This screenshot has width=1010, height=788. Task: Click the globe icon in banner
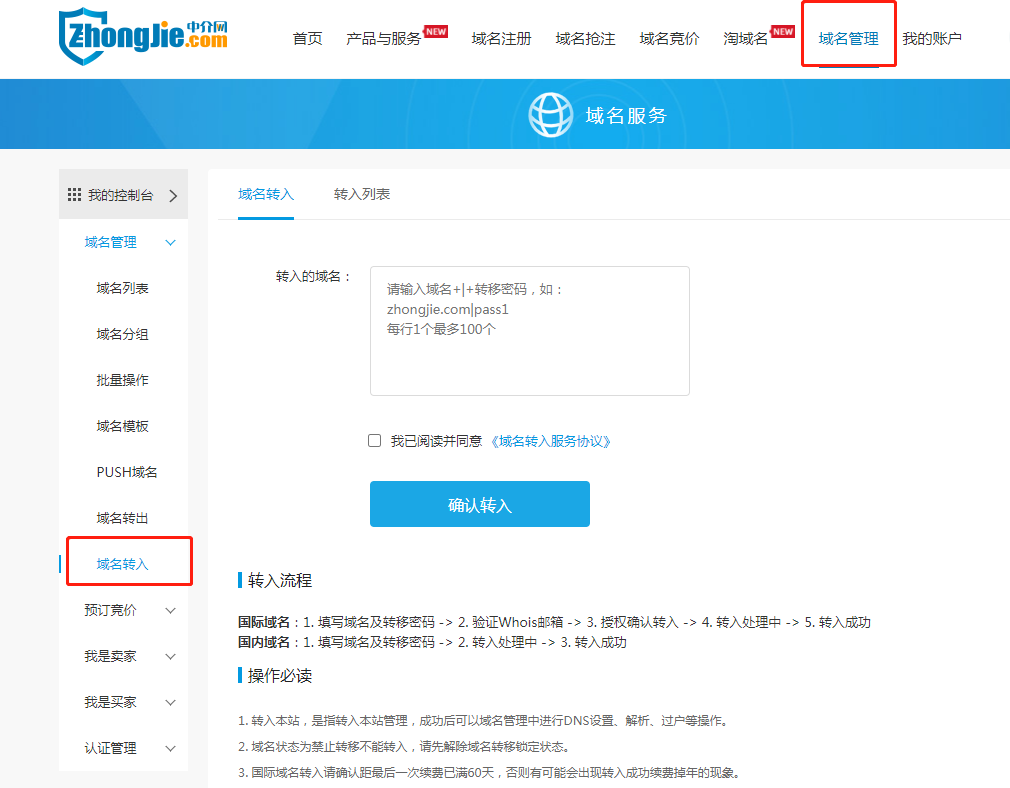coord(550,115)
